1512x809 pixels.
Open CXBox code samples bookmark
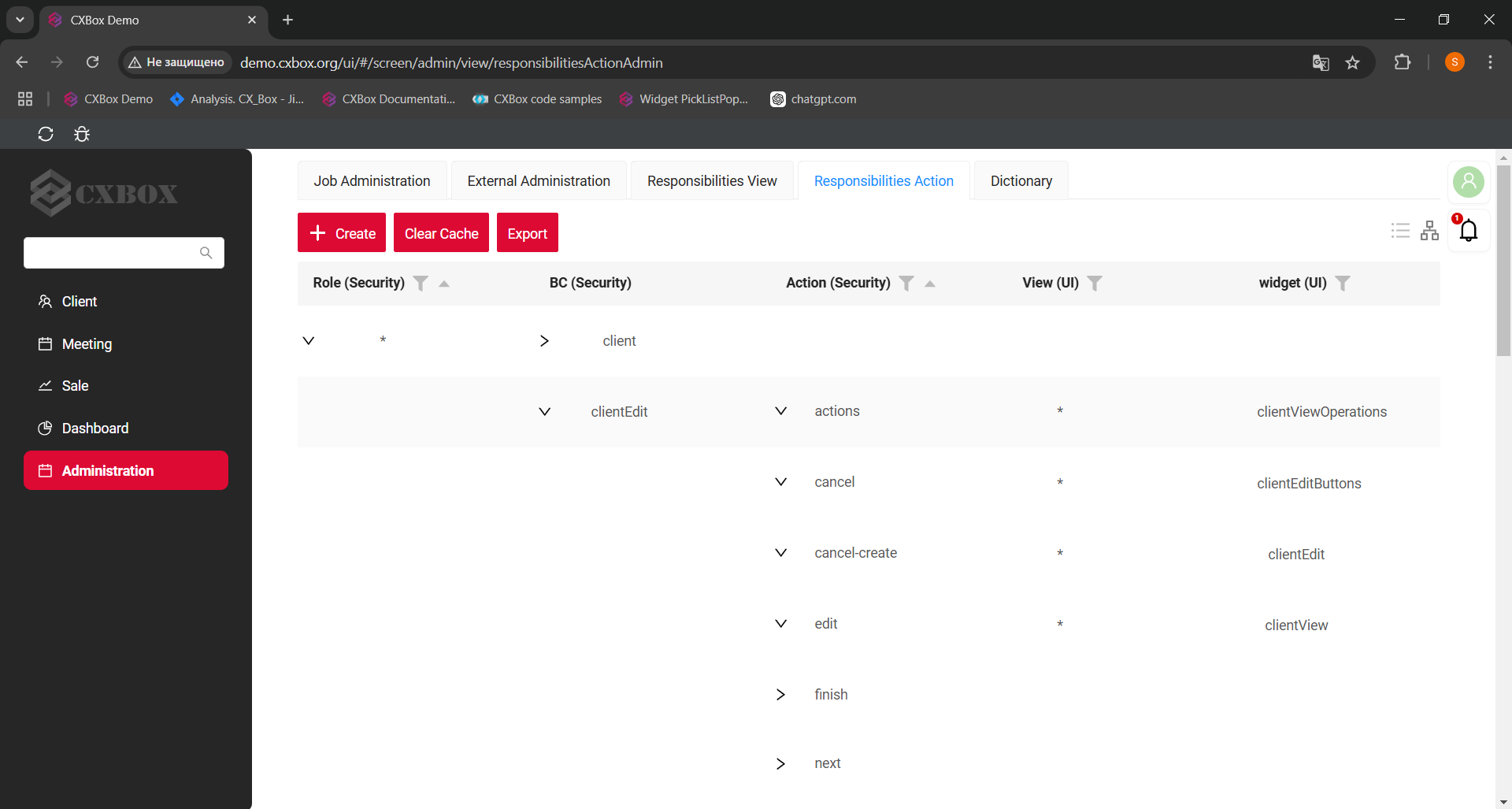537,99
